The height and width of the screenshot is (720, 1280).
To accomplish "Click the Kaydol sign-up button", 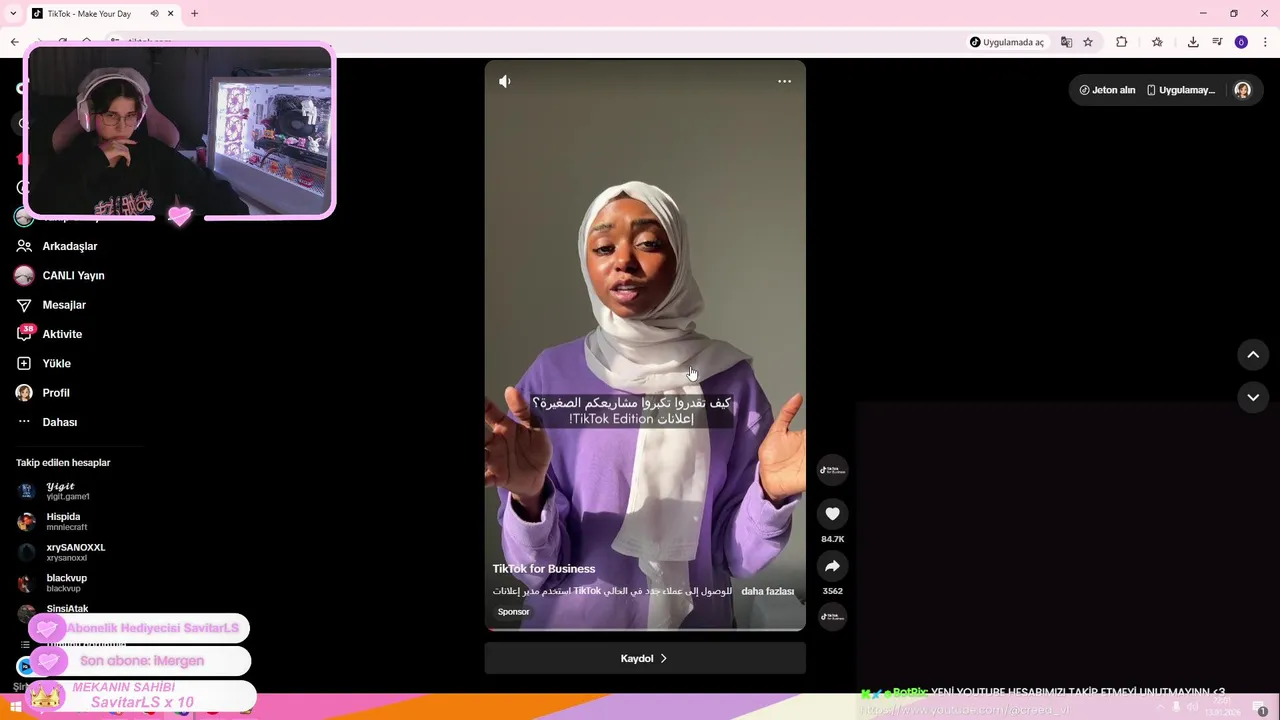I will click(x=645, y=658).
